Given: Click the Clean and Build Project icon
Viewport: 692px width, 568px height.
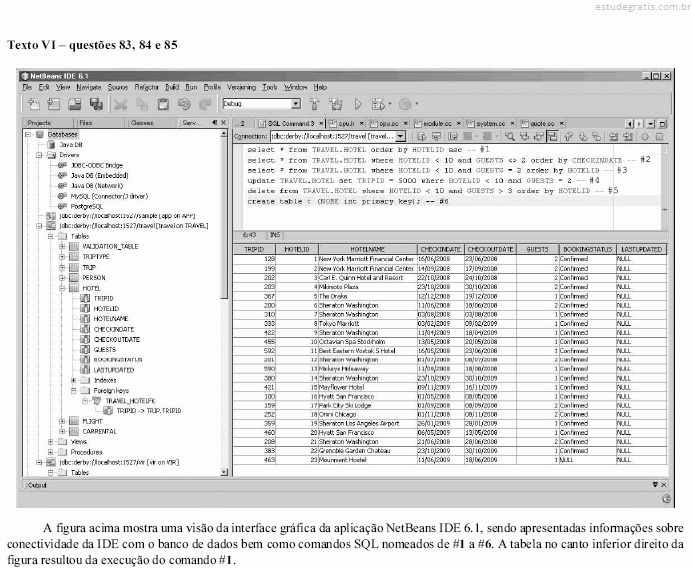Looking at the screenshot, I should [x=336, y=104].
